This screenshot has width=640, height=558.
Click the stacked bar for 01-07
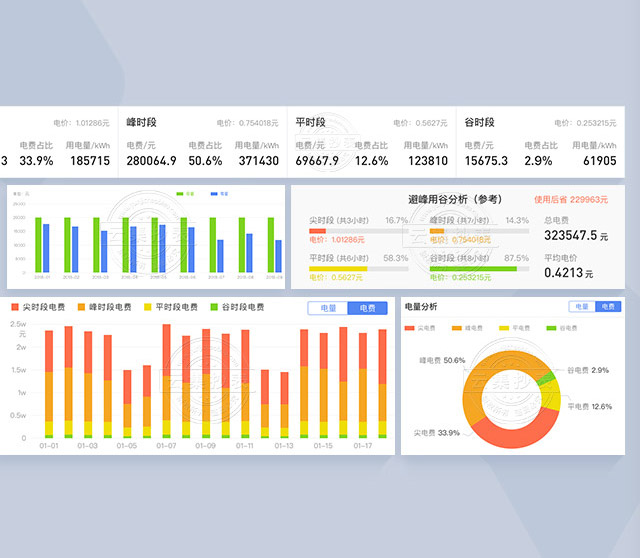point(166,380)
